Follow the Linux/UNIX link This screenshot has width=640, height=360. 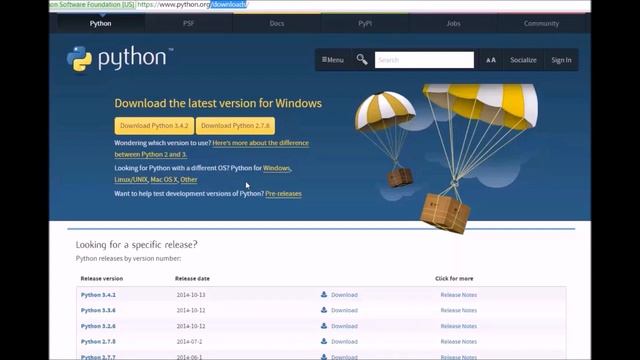pyautogui.click(x=131, y=179)
